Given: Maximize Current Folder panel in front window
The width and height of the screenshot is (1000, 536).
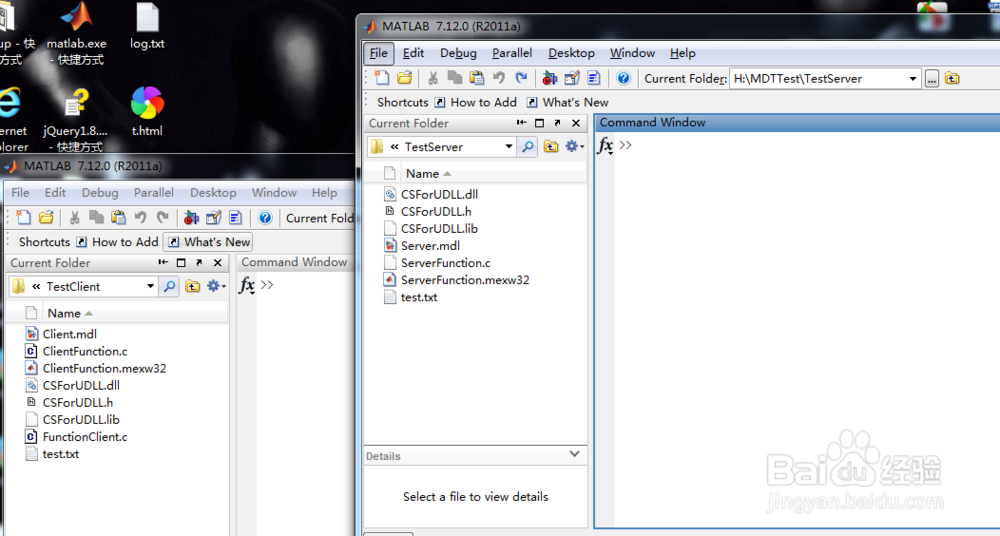Looking at the screenshot, I should (540, 123).
